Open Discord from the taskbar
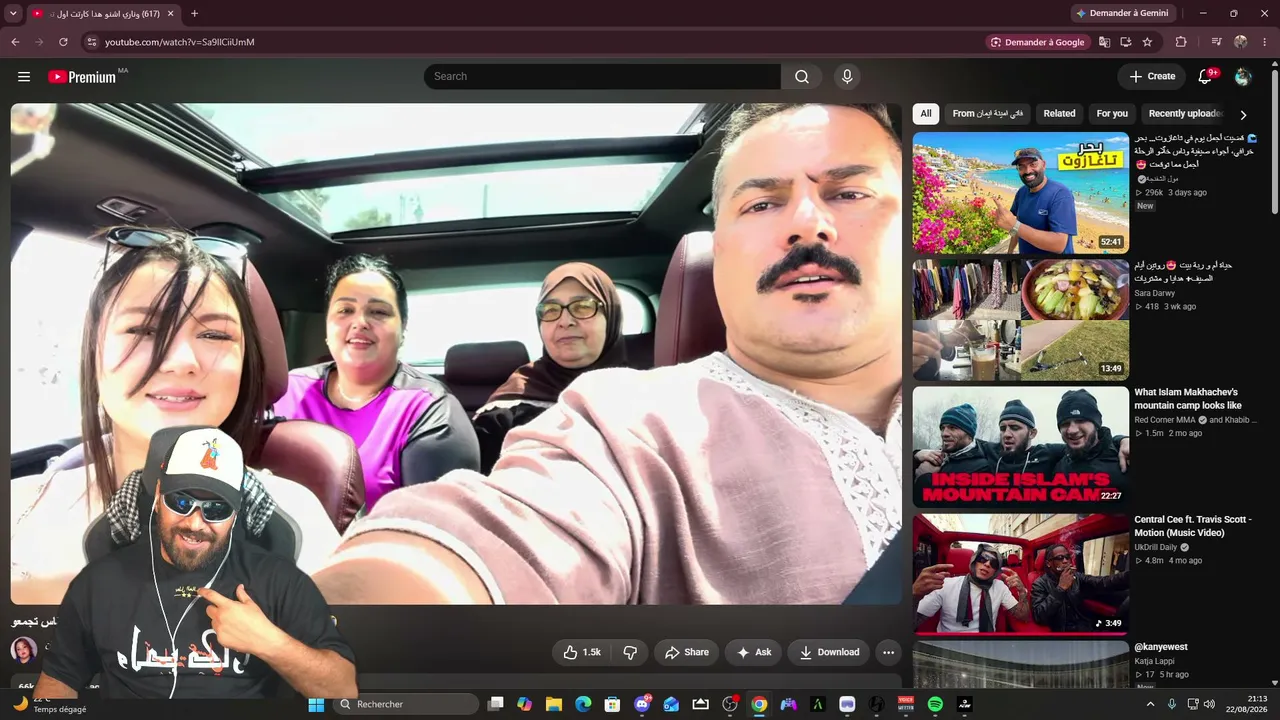This screenshot has width=1280, height=720. [x=642, y=704]
